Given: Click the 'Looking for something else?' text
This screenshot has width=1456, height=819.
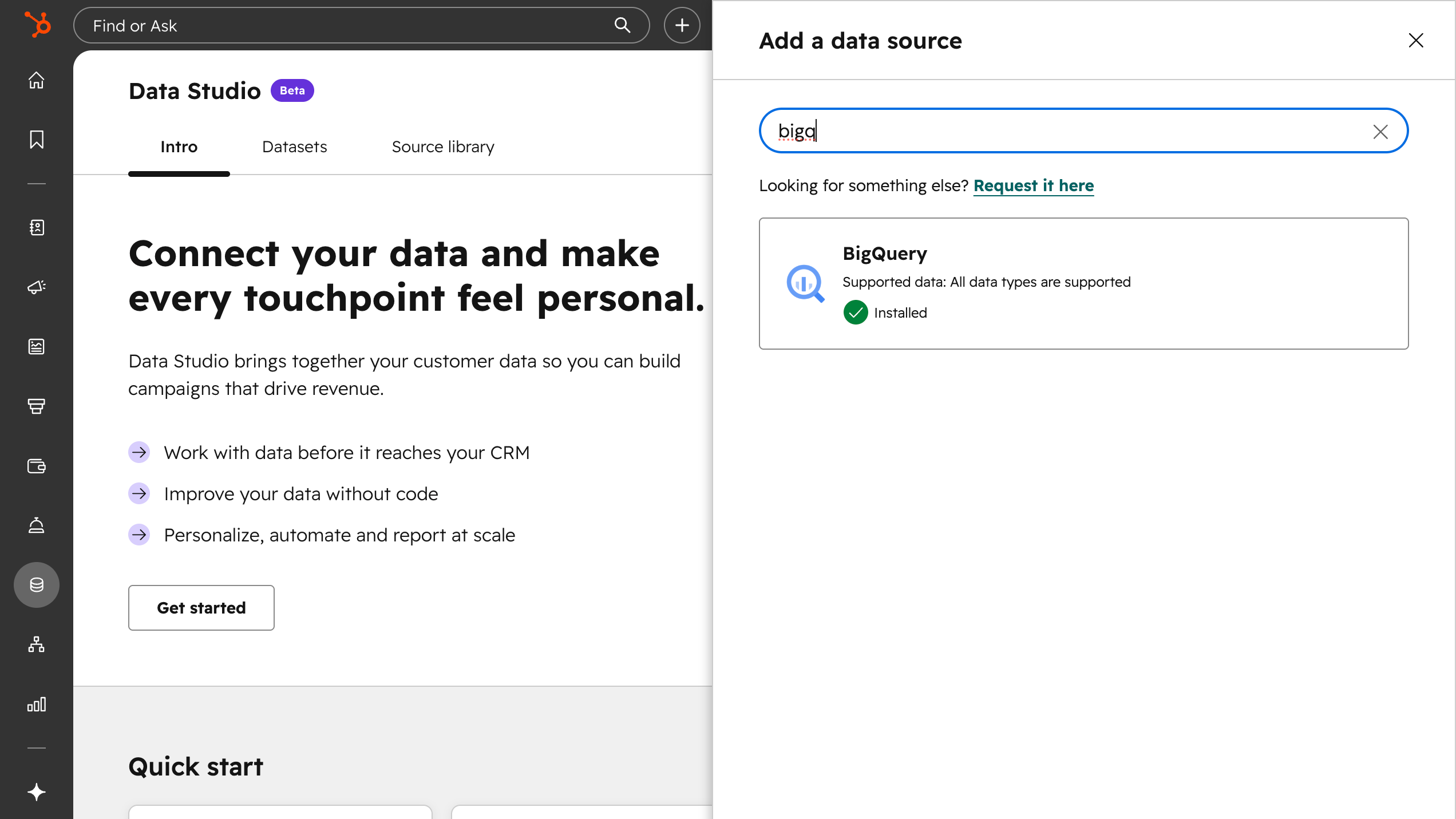Looking at the screenshot, I should click(864, 185).
